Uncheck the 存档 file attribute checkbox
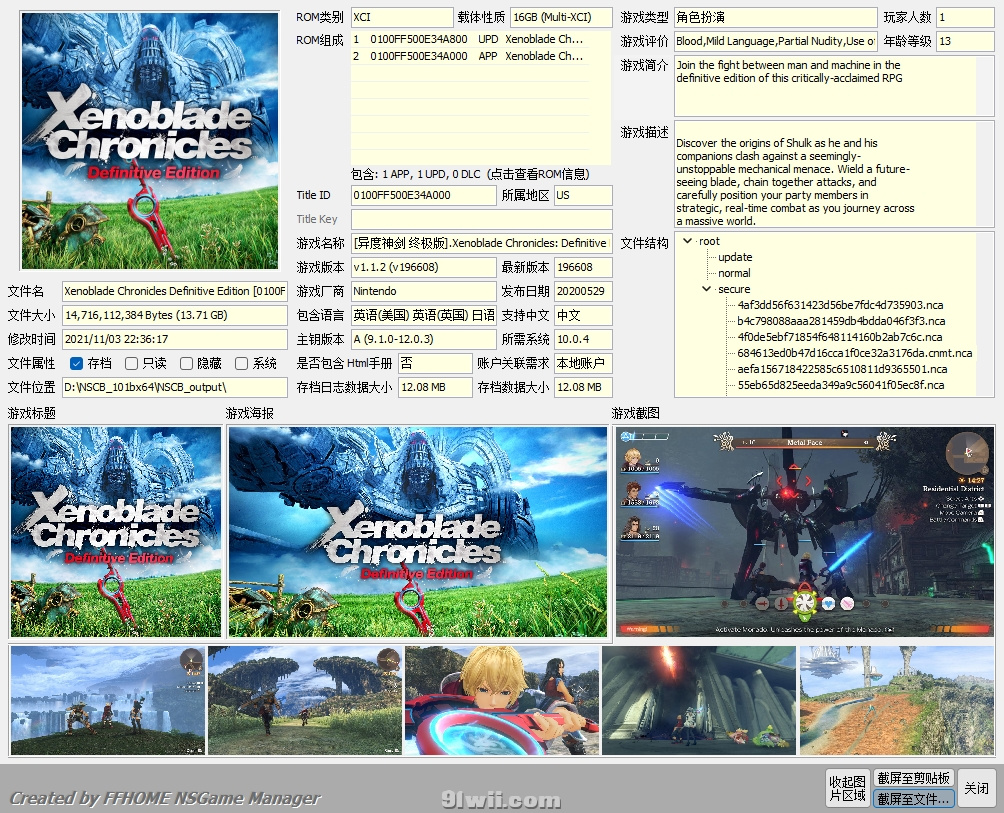This screenshot has width=1004, height=813. [77, 363]
